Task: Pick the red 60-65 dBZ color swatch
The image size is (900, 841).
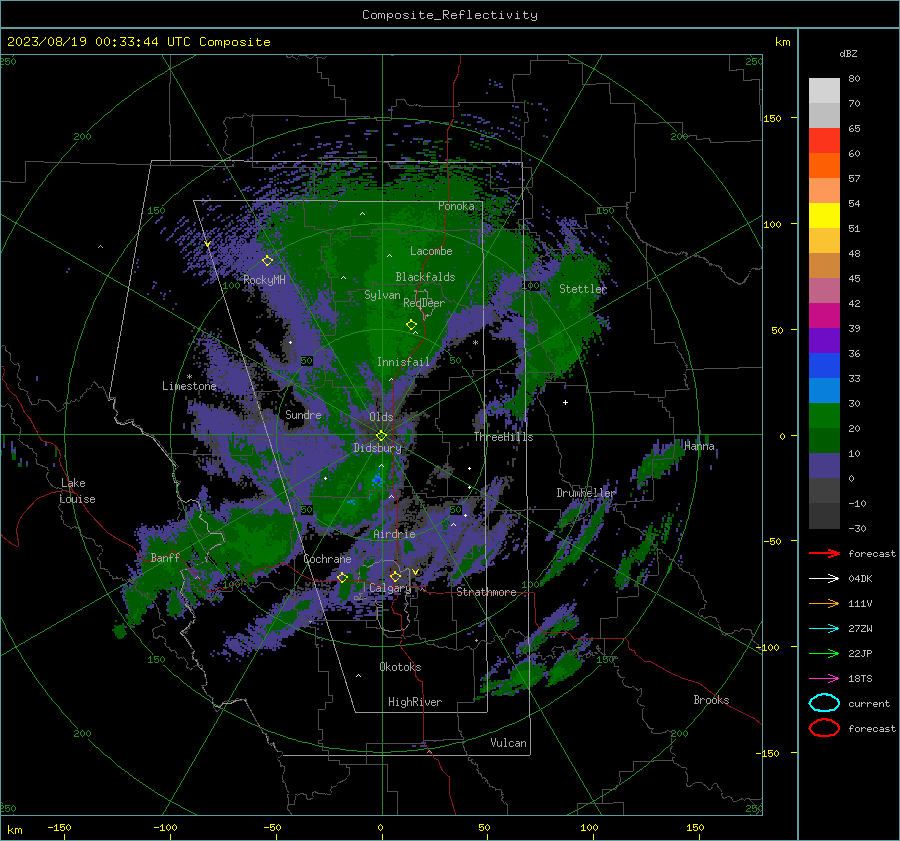Action: (x=824, y=141)
